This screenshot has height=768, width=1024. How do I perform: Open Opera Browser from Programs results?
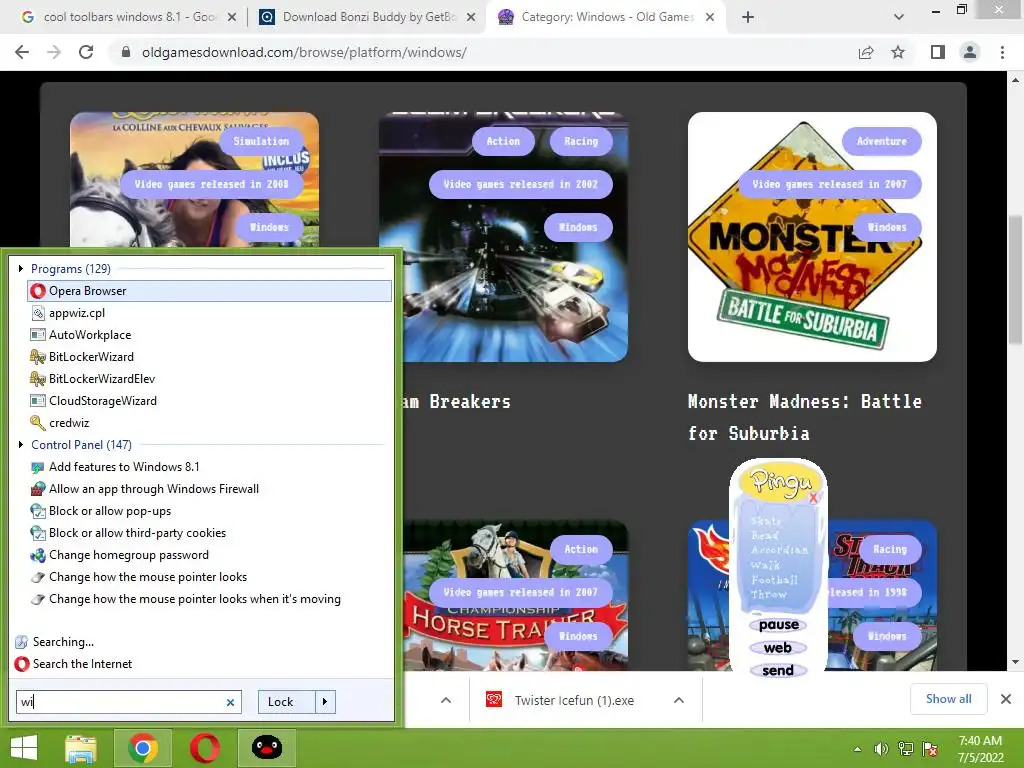(x=209, y=291)
